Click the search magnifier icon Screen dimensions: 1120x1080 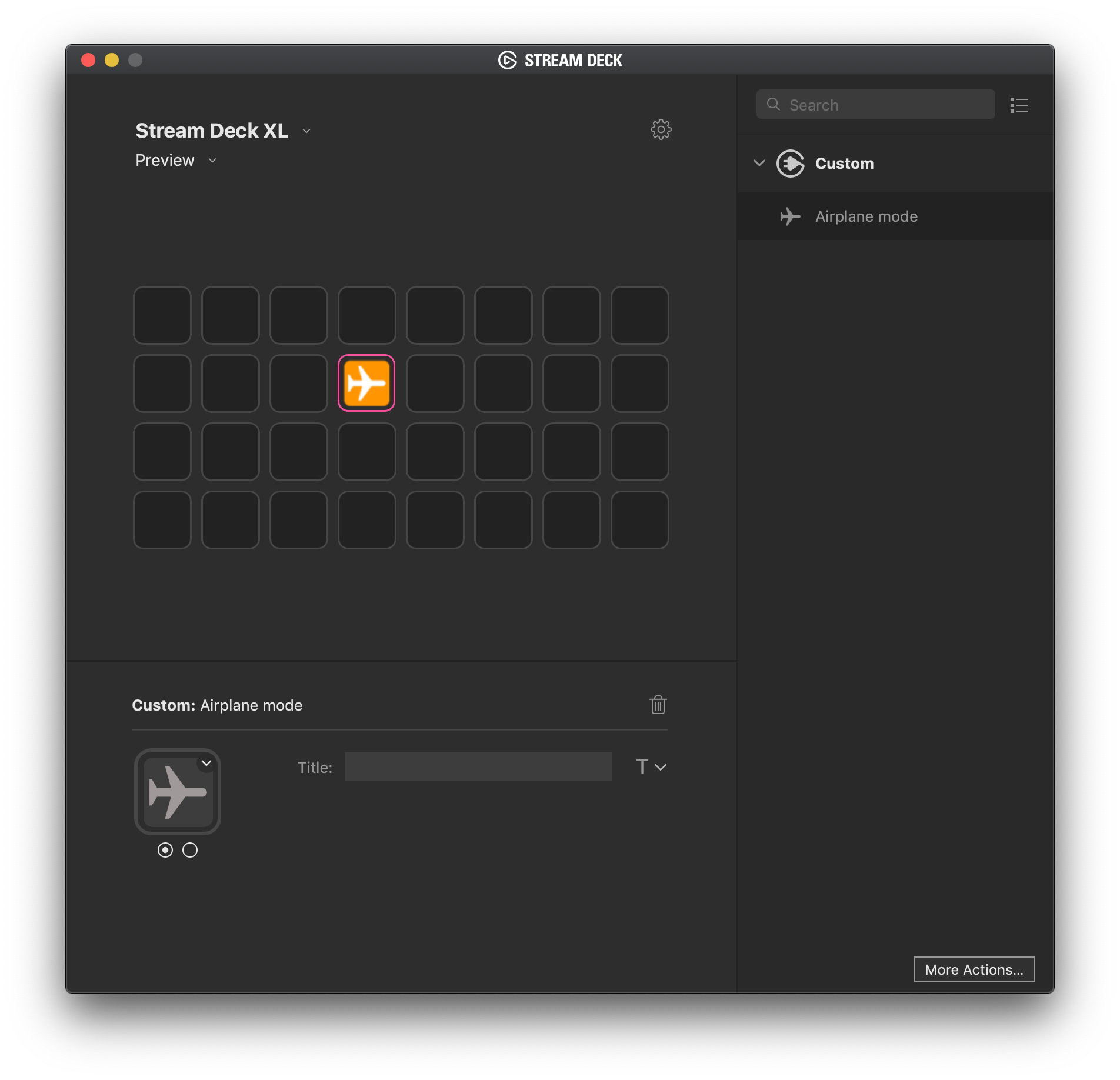point(773,104)
